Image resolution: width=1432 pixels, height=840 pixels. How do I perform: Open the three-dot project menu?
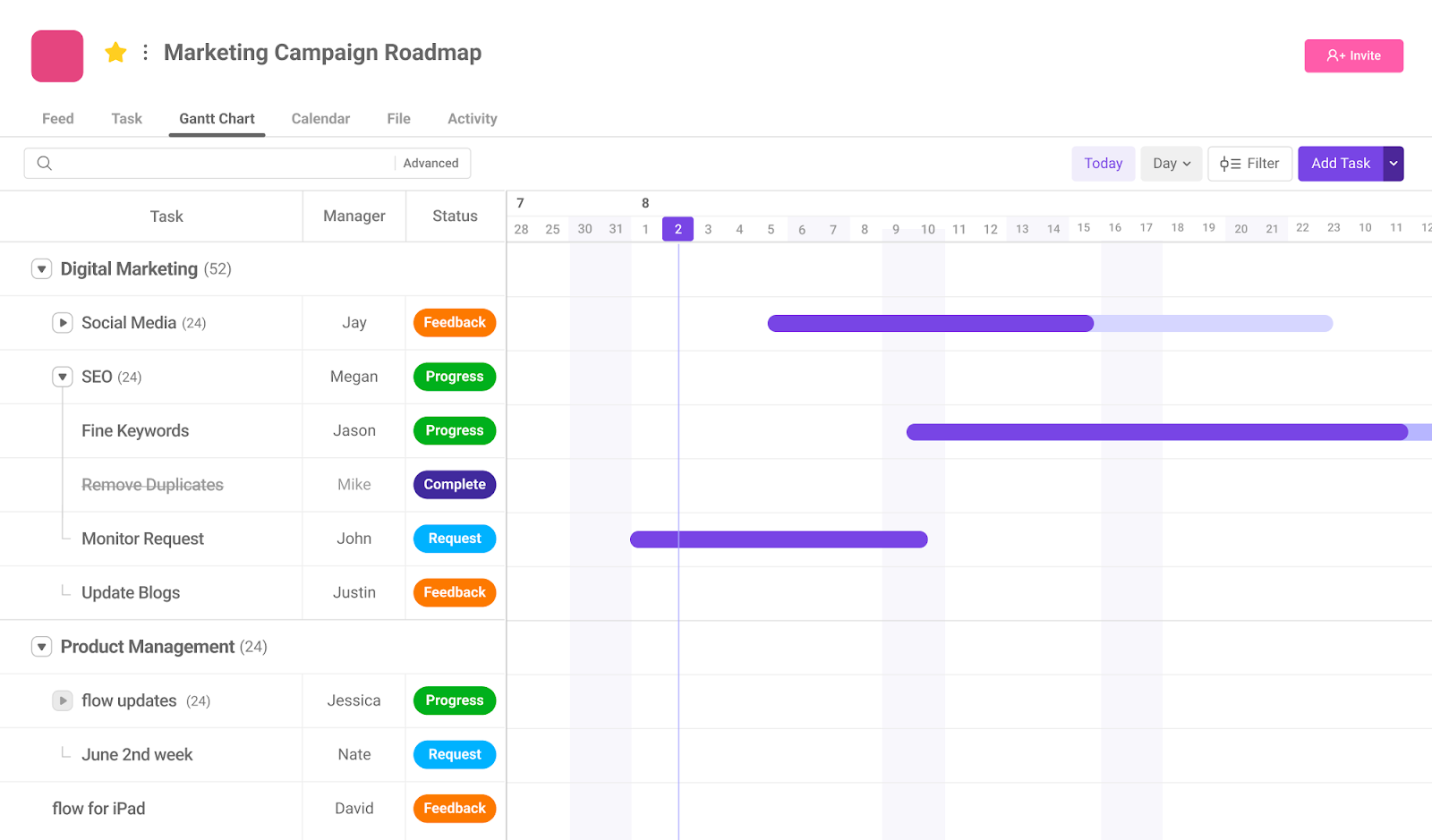pyautogui.click(x=145, y=53)
